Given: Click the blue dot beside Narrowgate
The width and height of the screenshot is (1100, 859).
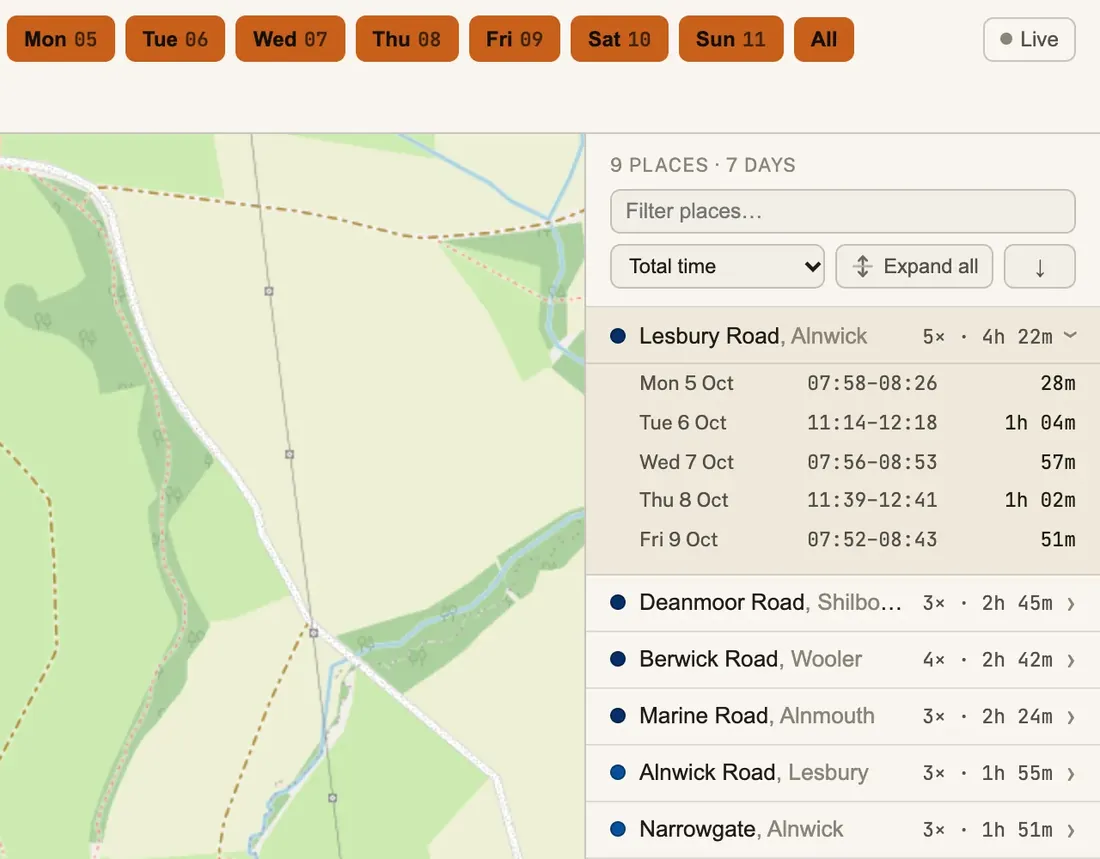Looking at the screenshot, I should click(618, 830).
